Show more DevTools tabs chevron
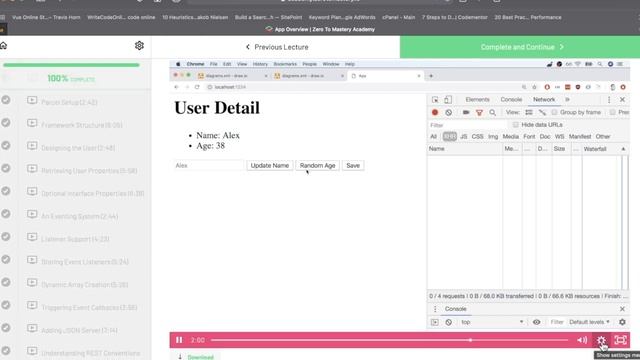Screen dimensions: 640x360 coord(567,100)
